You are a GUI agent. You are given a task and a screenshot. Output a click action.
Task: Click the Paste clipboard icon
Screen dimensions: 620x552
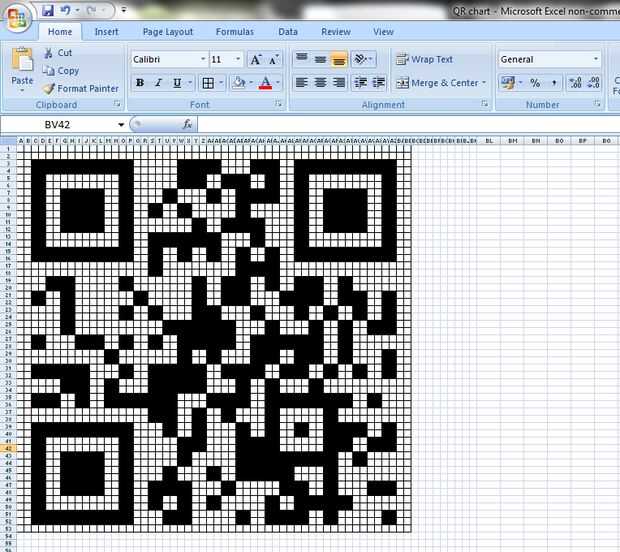coord(22,60)
